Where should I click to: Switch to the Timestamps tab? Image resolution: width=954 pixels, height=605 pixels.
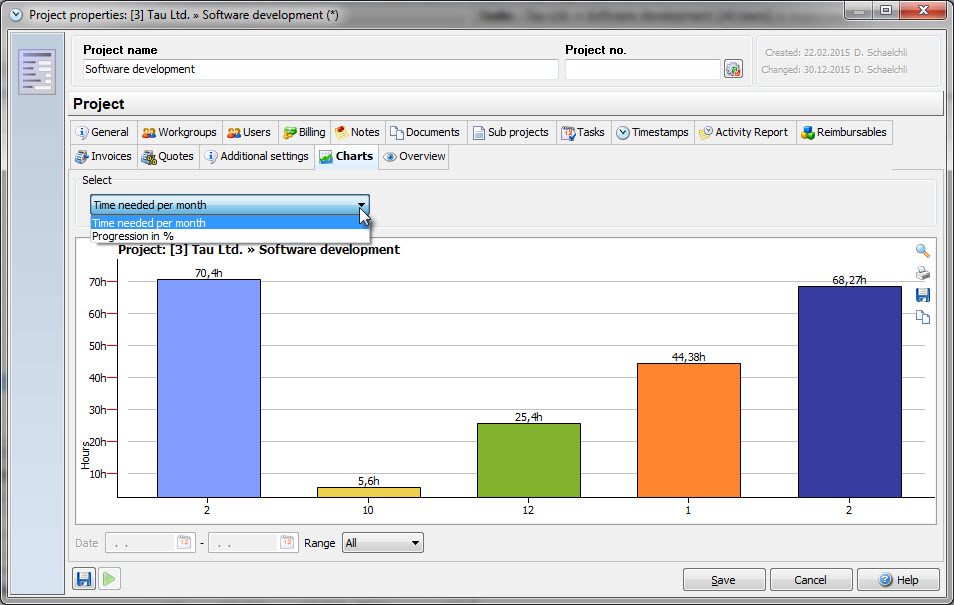point(651,132)
